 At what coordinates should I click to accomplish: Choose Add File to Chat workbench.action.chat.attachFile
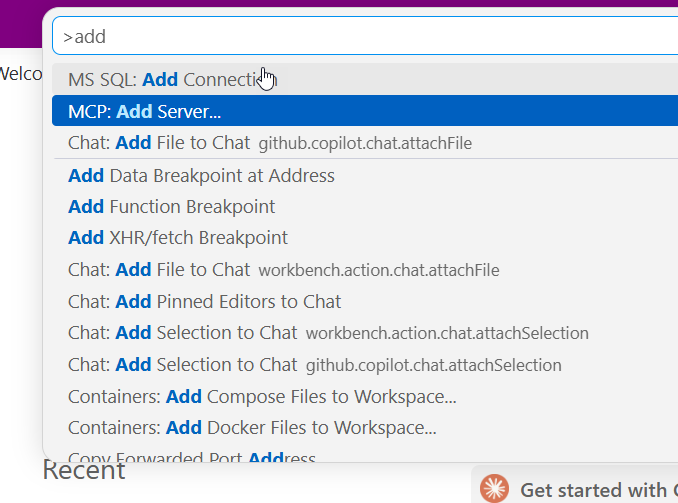365,270
